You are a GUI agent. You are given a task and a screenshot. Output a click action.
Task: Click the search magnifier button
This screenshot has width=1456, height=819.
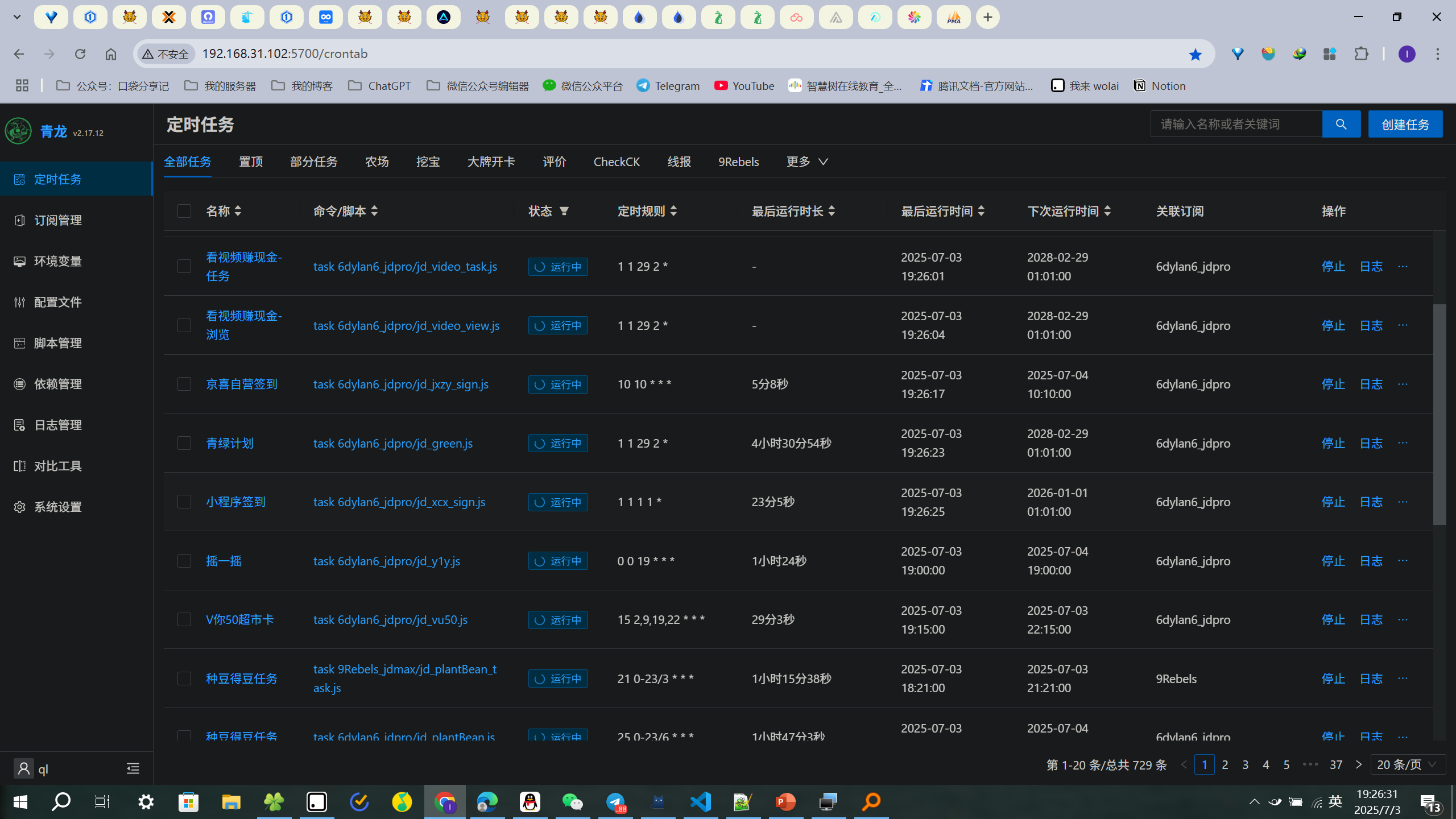click(1341, 124)
